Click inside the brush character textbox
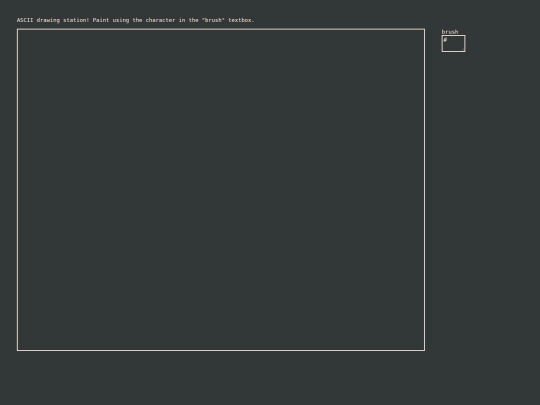Image resolution: width=540 pixels, height=405 pixels. [x=453, y=43]
